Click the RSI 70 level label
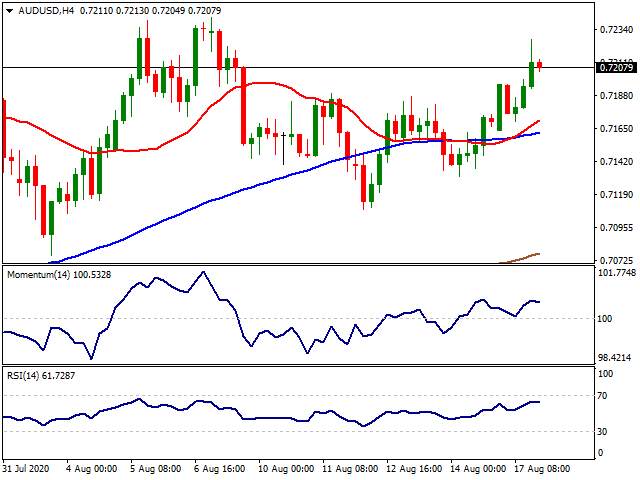This screenshot has width=640, height=480. (602, 396)
